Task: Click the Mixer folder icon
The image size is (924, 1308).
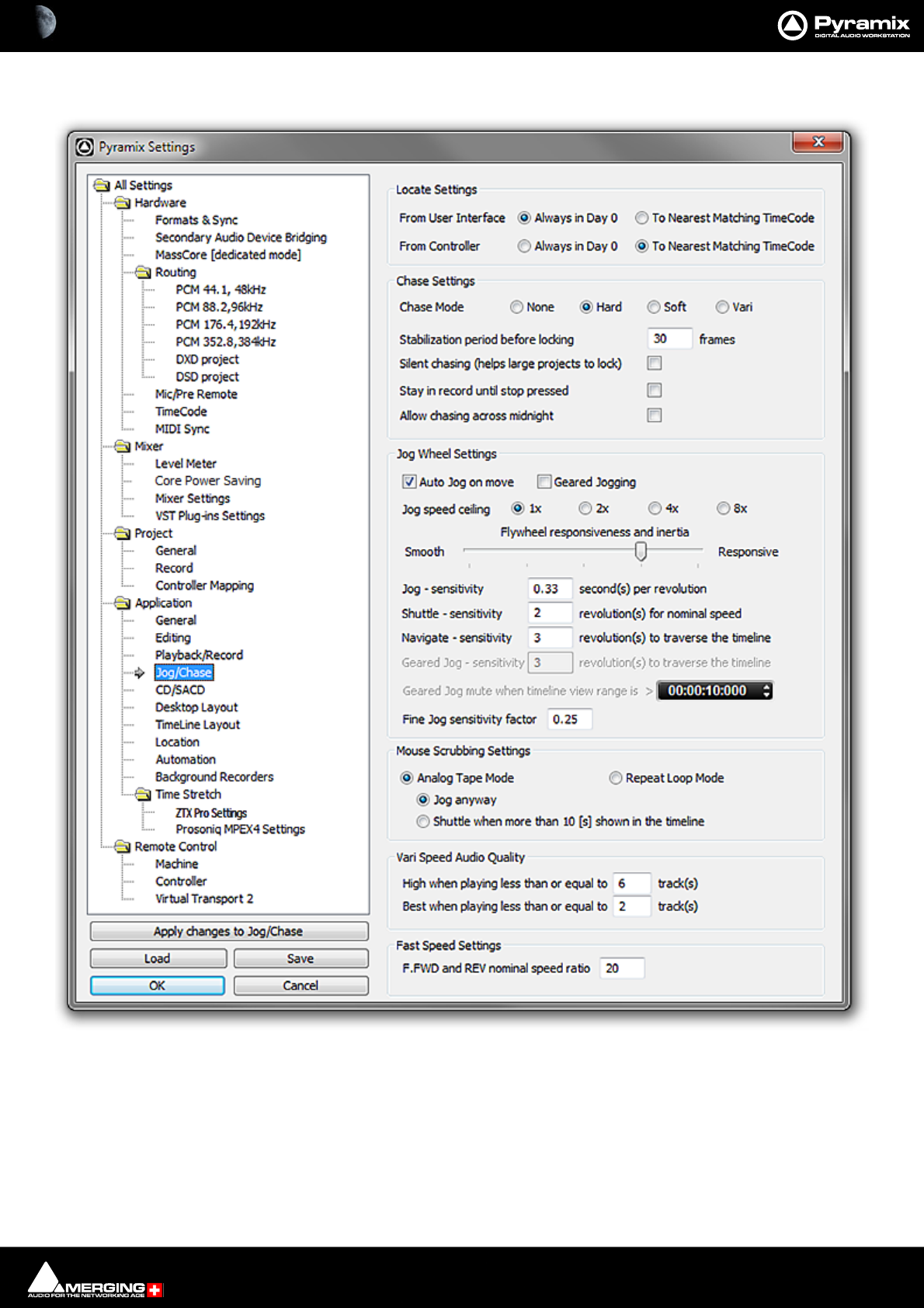Action: 123,446
